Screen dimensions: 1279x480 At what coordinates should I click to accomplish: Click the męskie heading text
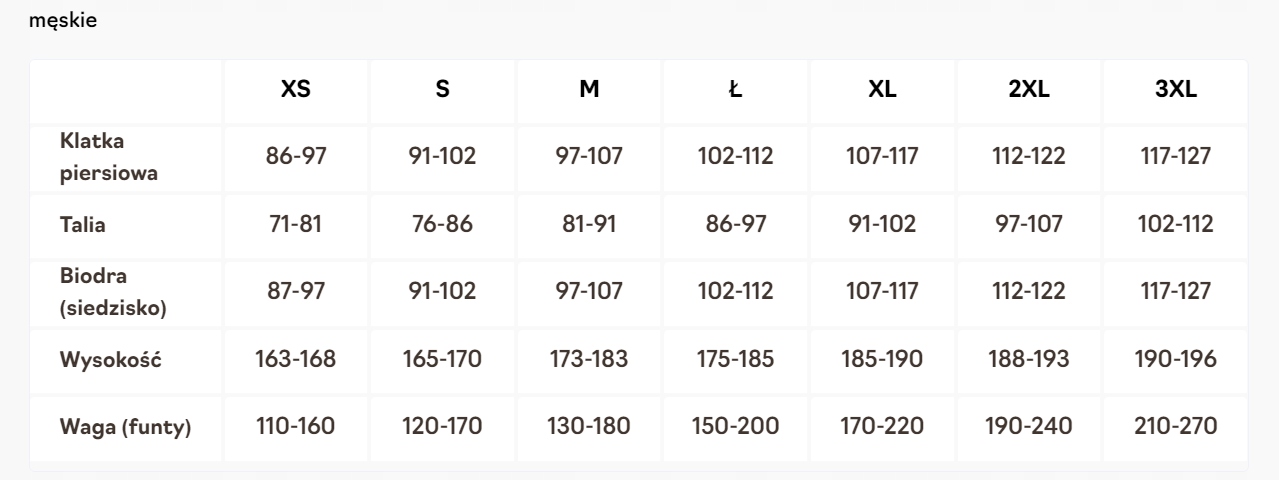64,20
